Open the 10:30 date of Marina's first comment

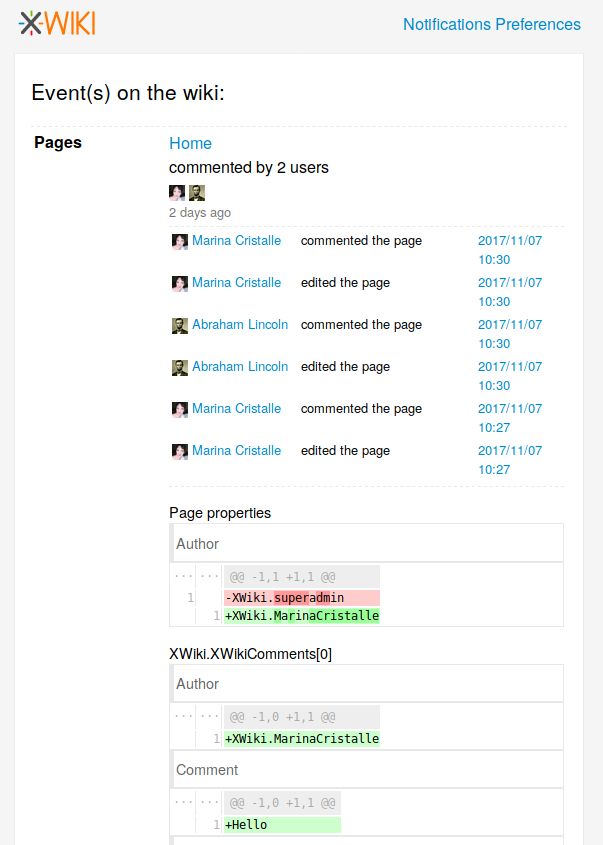point(509,250)
